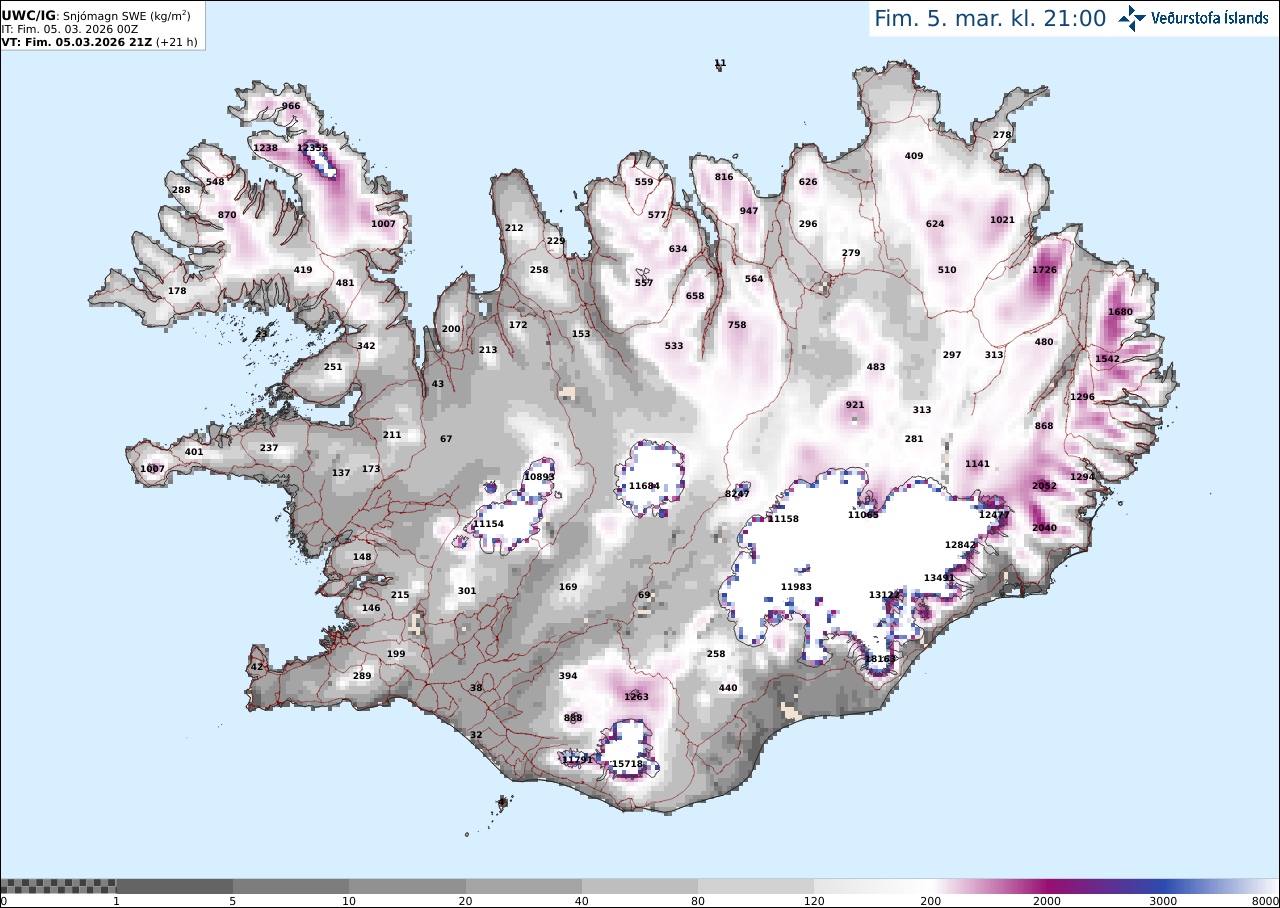Click the '11158' snow value
Image resolution: width=1280 pixels, height=908 pixels.
tap(783, 519)
